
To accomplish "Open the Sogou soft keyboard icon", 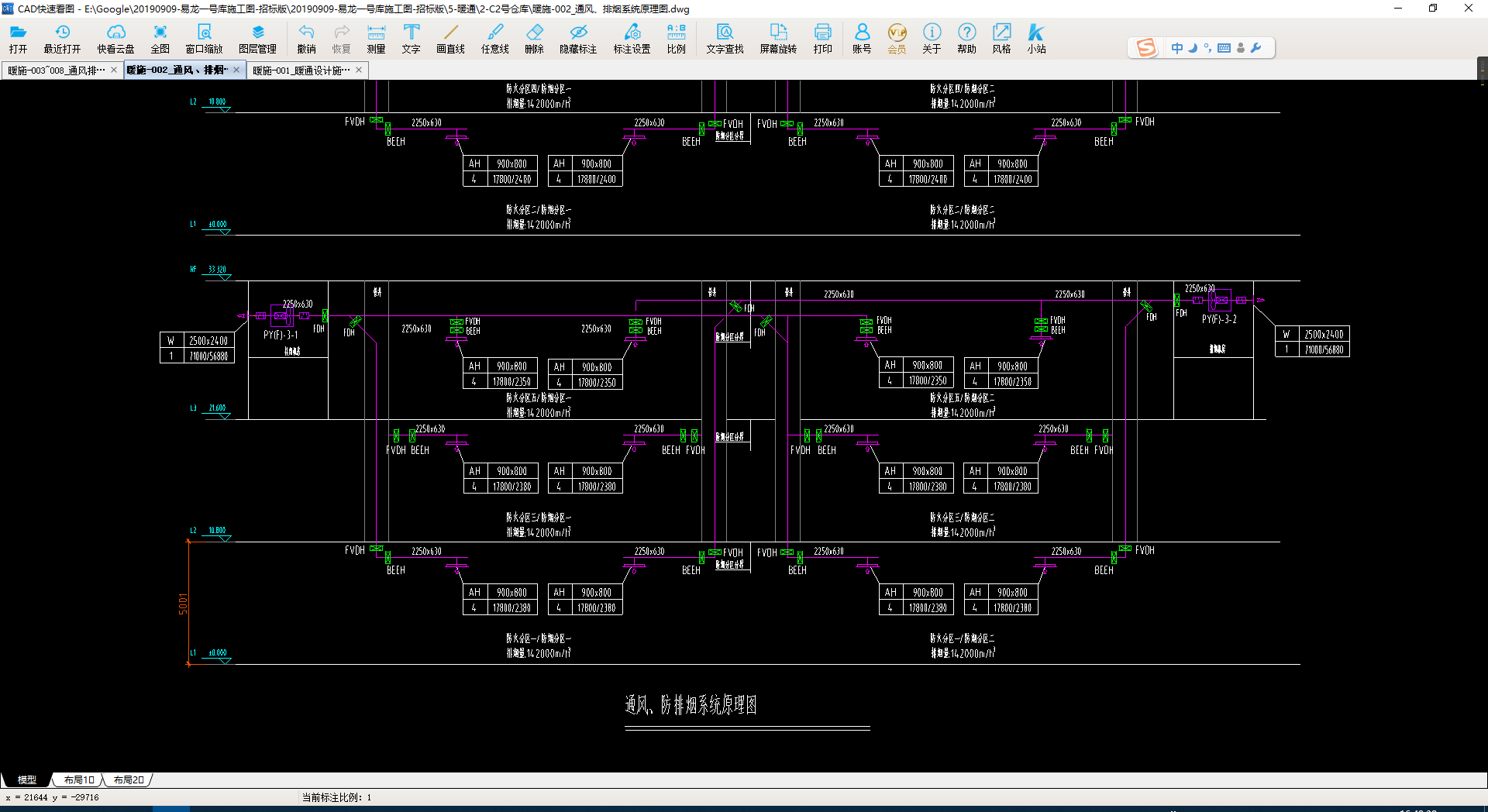I will click(x=1224, y=48).
